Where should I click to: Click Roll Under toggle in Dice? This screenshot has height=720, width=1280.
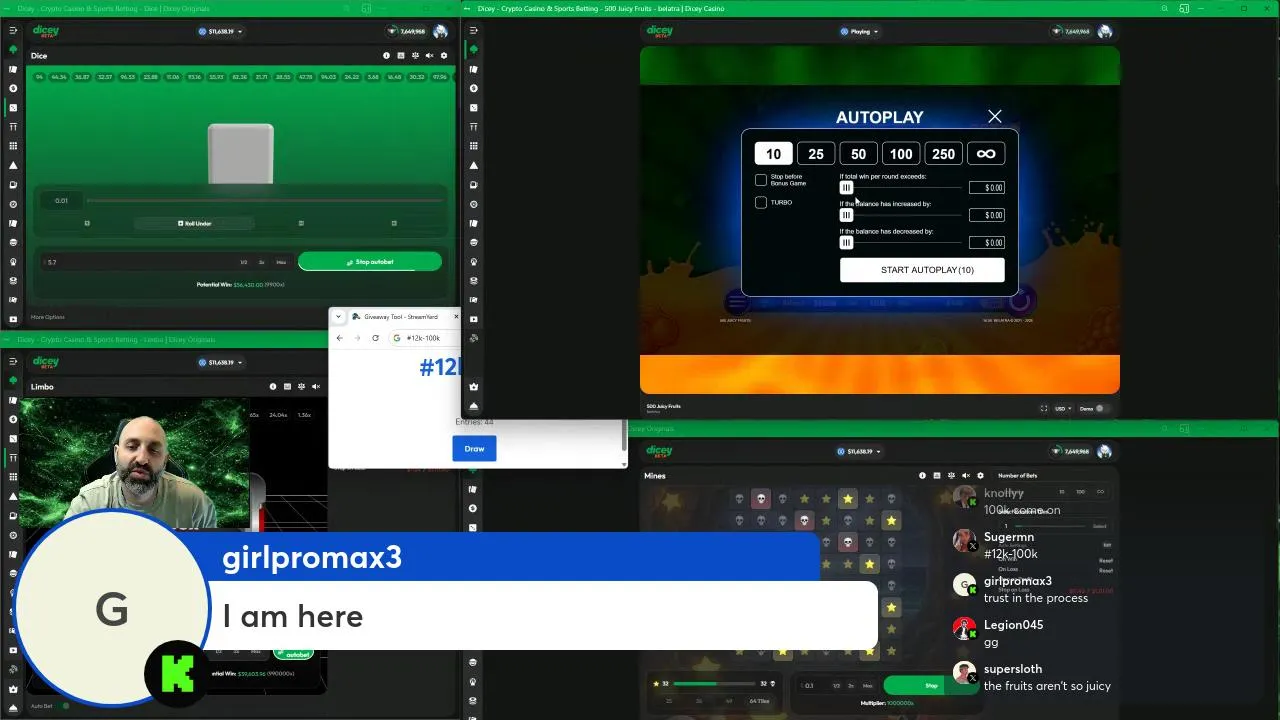(x=194, y=223)
